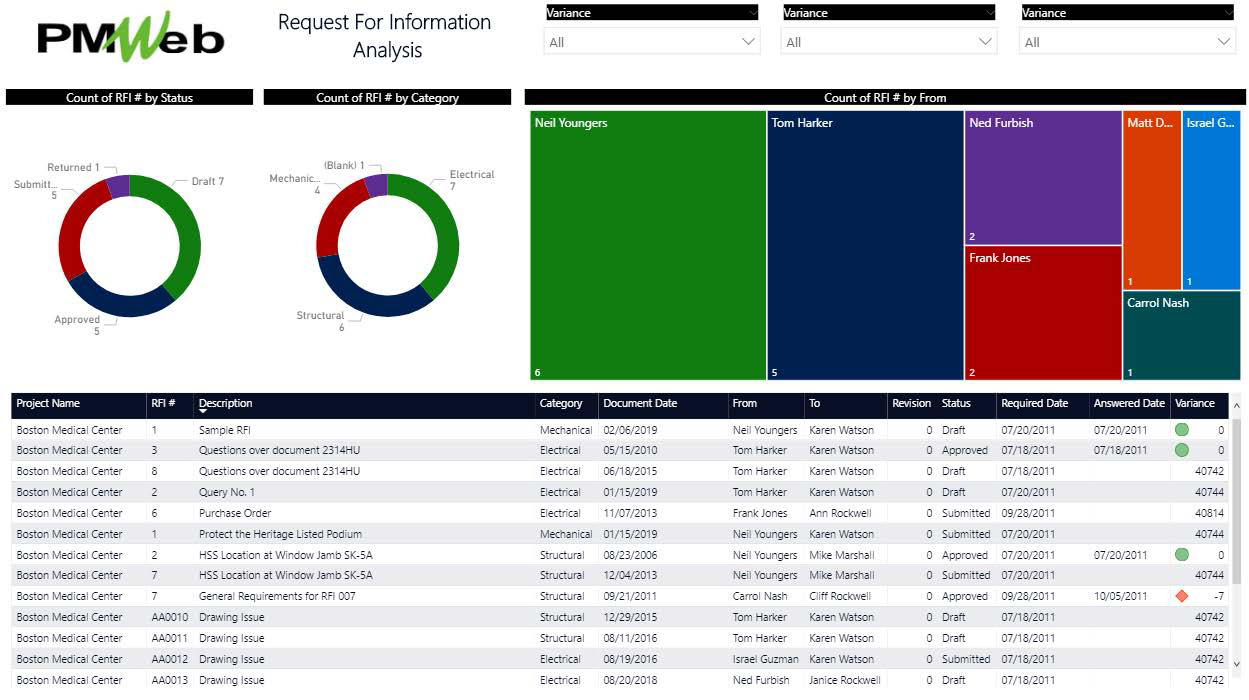Sort table by Project Name column

pos(48,403)
